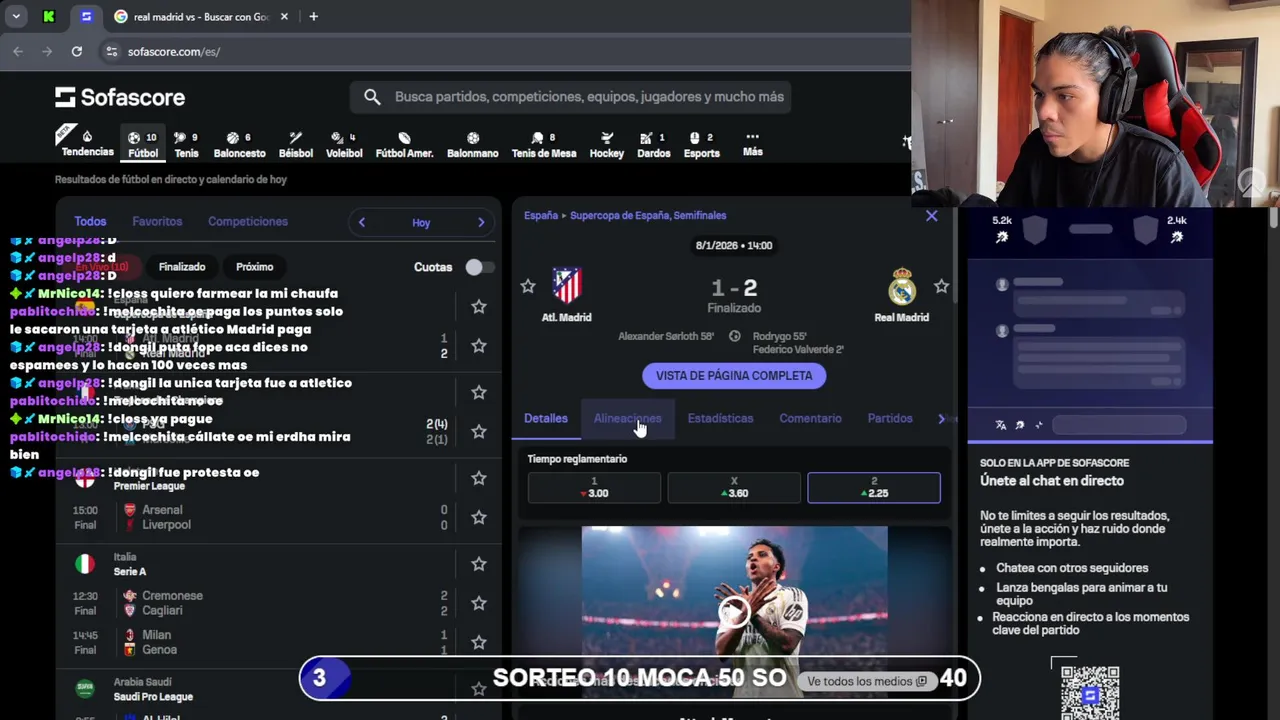Open the Hockey sport category
1280x720 pixels.
[x=606, y=144]
